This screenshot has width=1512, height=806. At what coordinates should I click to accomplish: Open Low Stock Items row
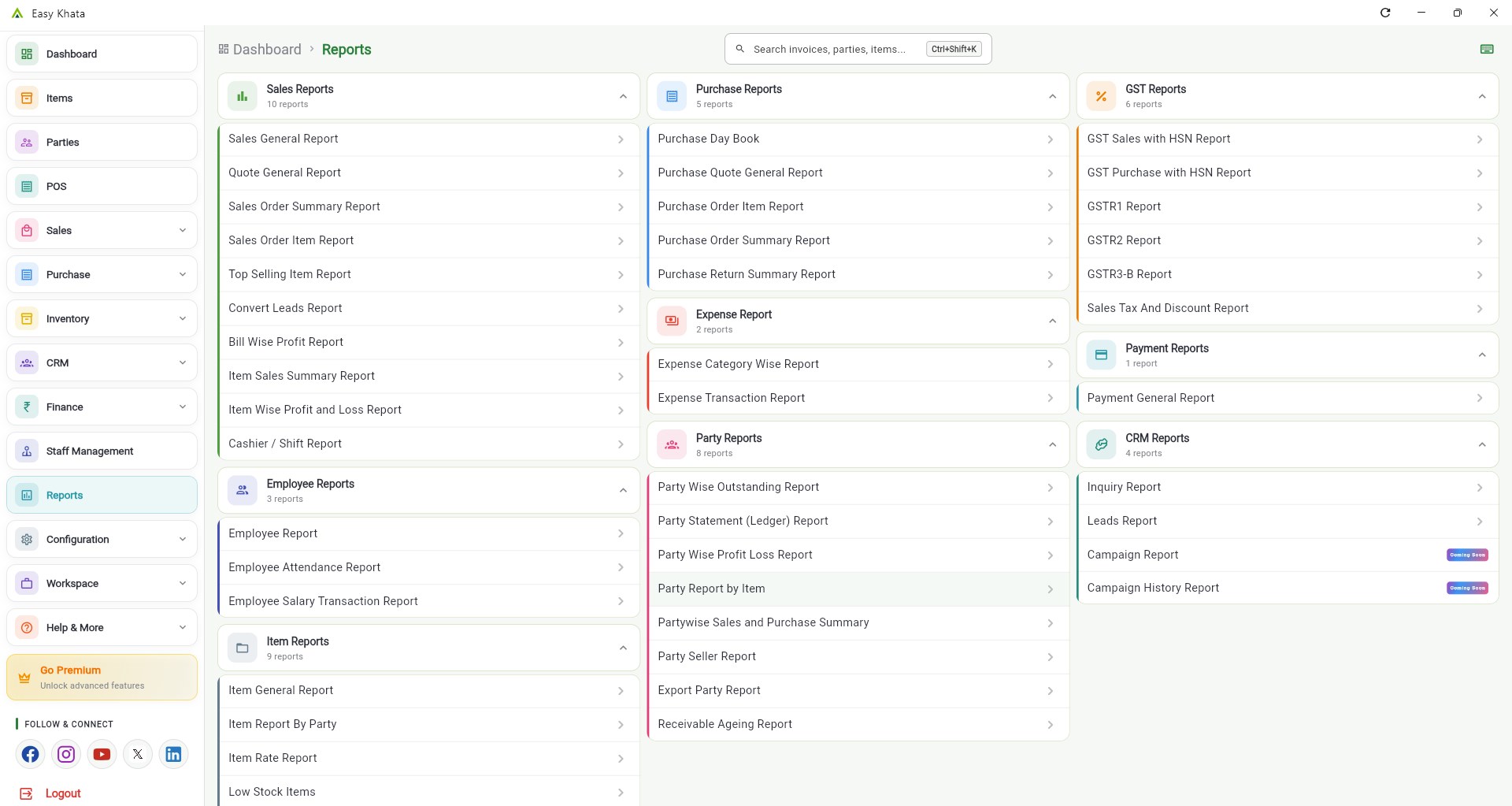428,791
